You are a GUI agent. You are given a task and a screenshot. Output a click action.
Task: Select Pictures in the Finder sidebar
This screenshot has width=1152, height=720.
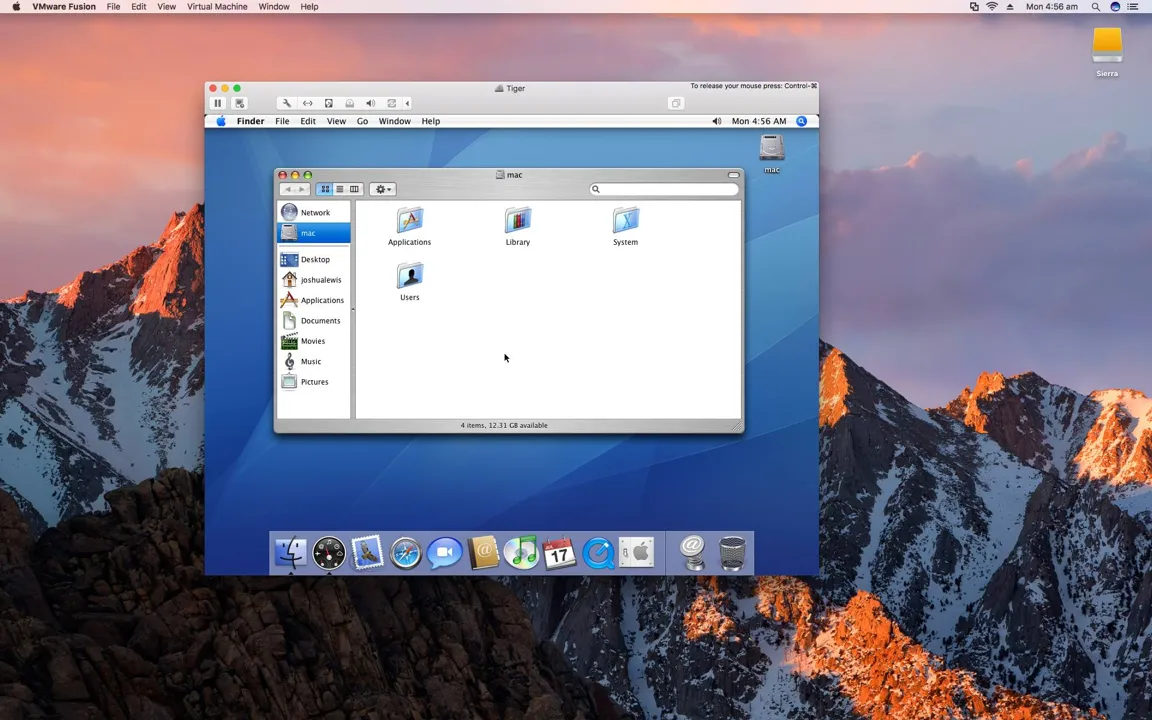click(314, 382)
